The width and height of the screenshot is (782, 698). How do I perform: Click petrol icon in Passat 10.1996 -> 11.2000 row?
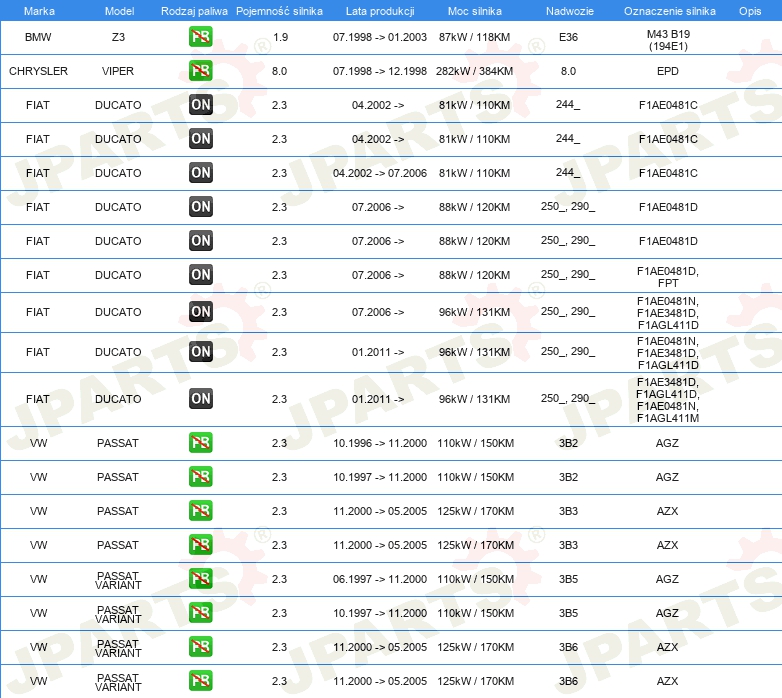pyautogui.click(x=200, y=443)
